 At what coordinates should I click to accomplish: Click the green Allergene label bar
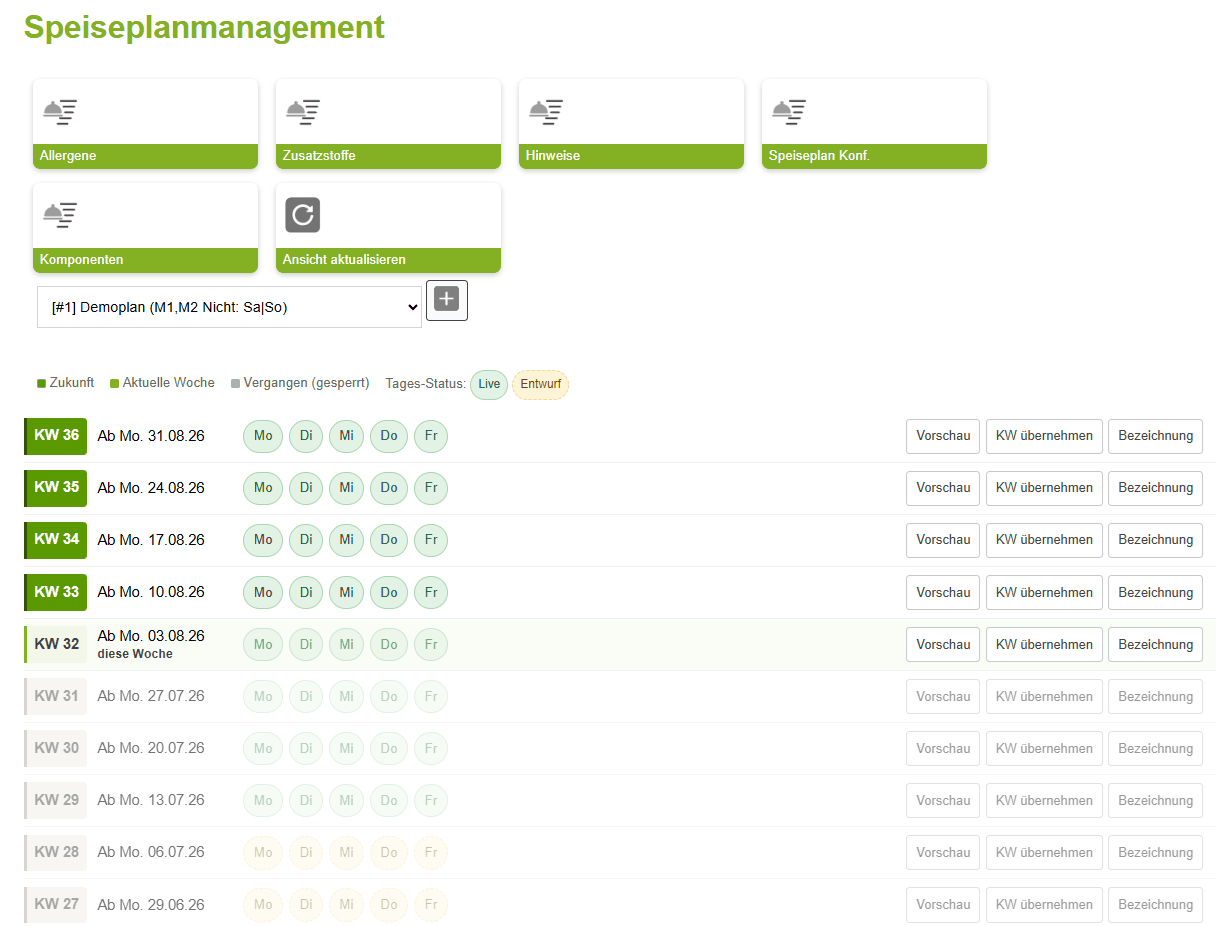(x=146, y=156)
